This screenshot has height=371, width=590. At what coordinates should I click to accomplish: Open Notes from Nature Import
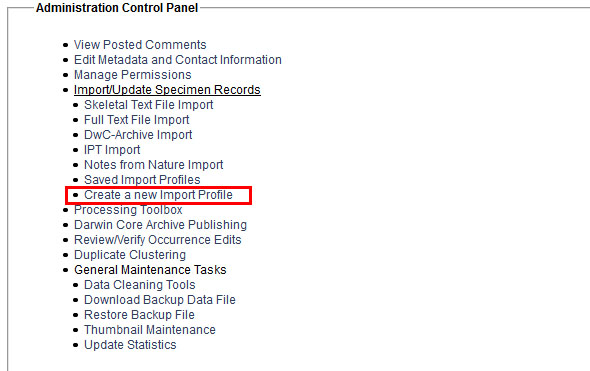click(154, 165)
